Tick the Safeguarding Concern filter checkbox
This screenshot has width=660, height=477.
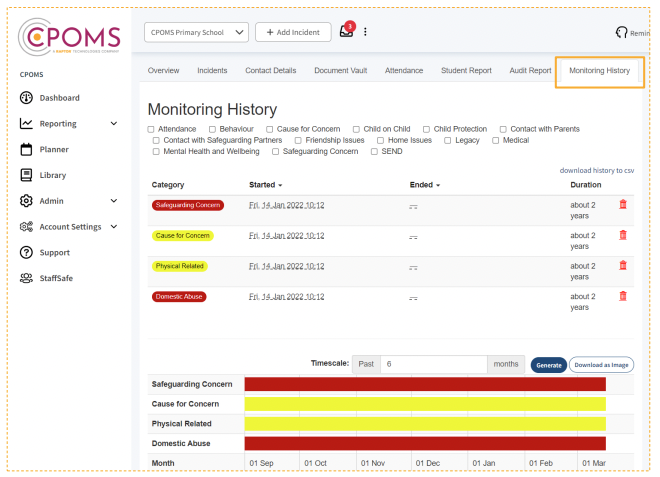[275, 152]
